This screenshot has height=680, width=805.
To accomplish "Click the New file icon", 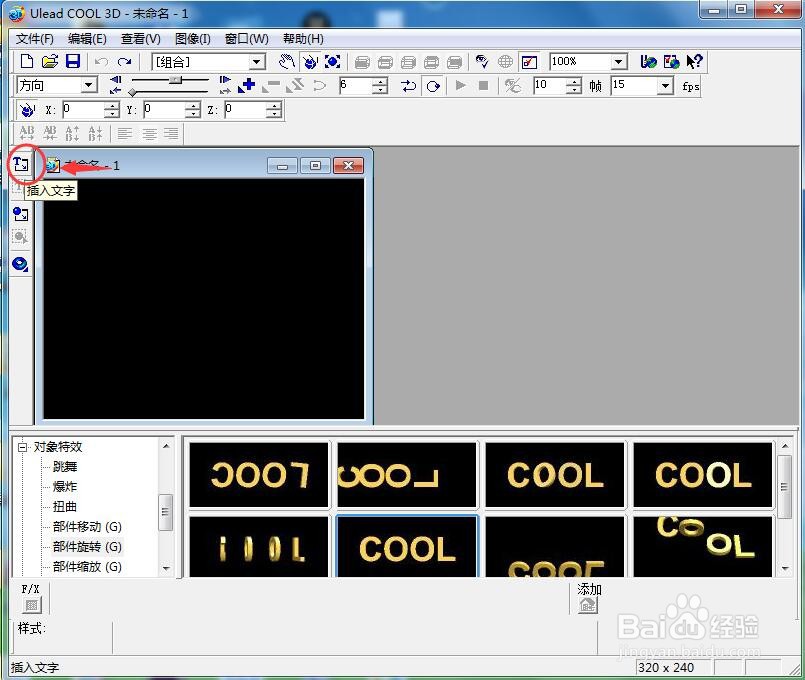I will pyautogui.click(x=27, y=62).
